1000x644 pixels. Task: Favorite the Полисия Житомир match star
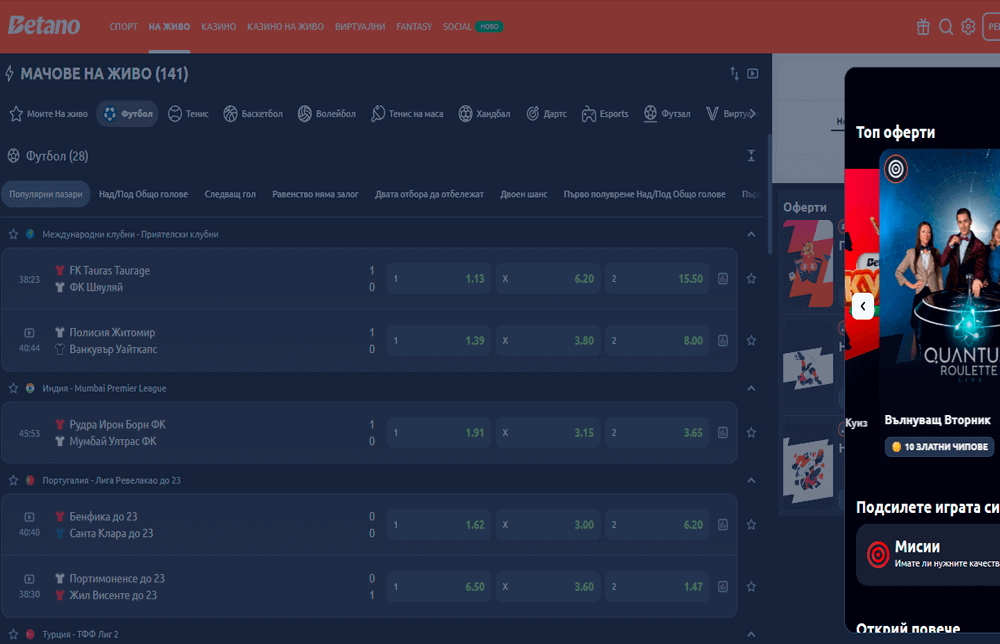(x=751, y=341)
